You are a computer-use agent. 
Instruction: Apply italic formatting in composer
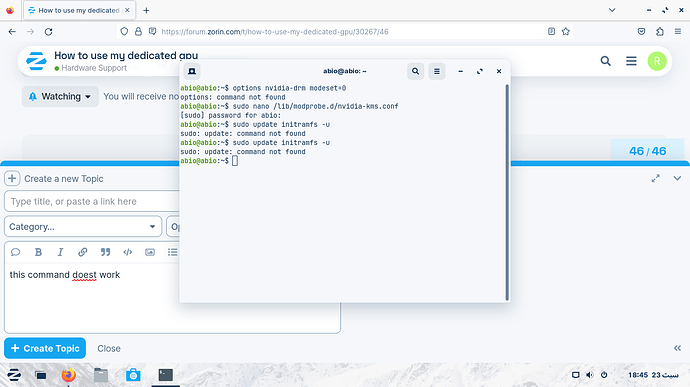60,252
